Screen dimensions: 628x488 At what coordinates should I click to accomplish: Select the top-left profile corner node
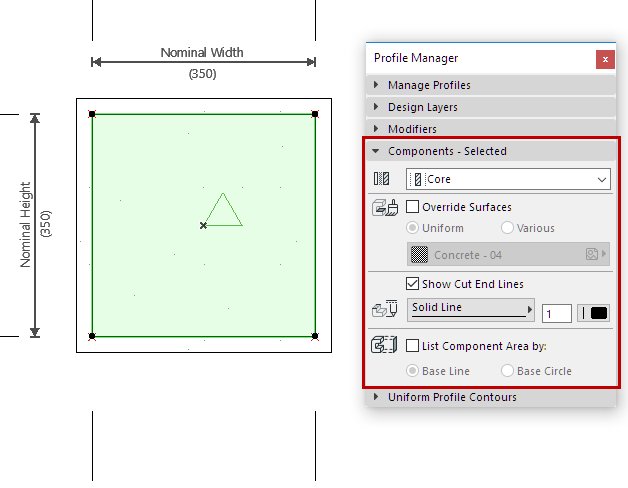click(92, 114)
